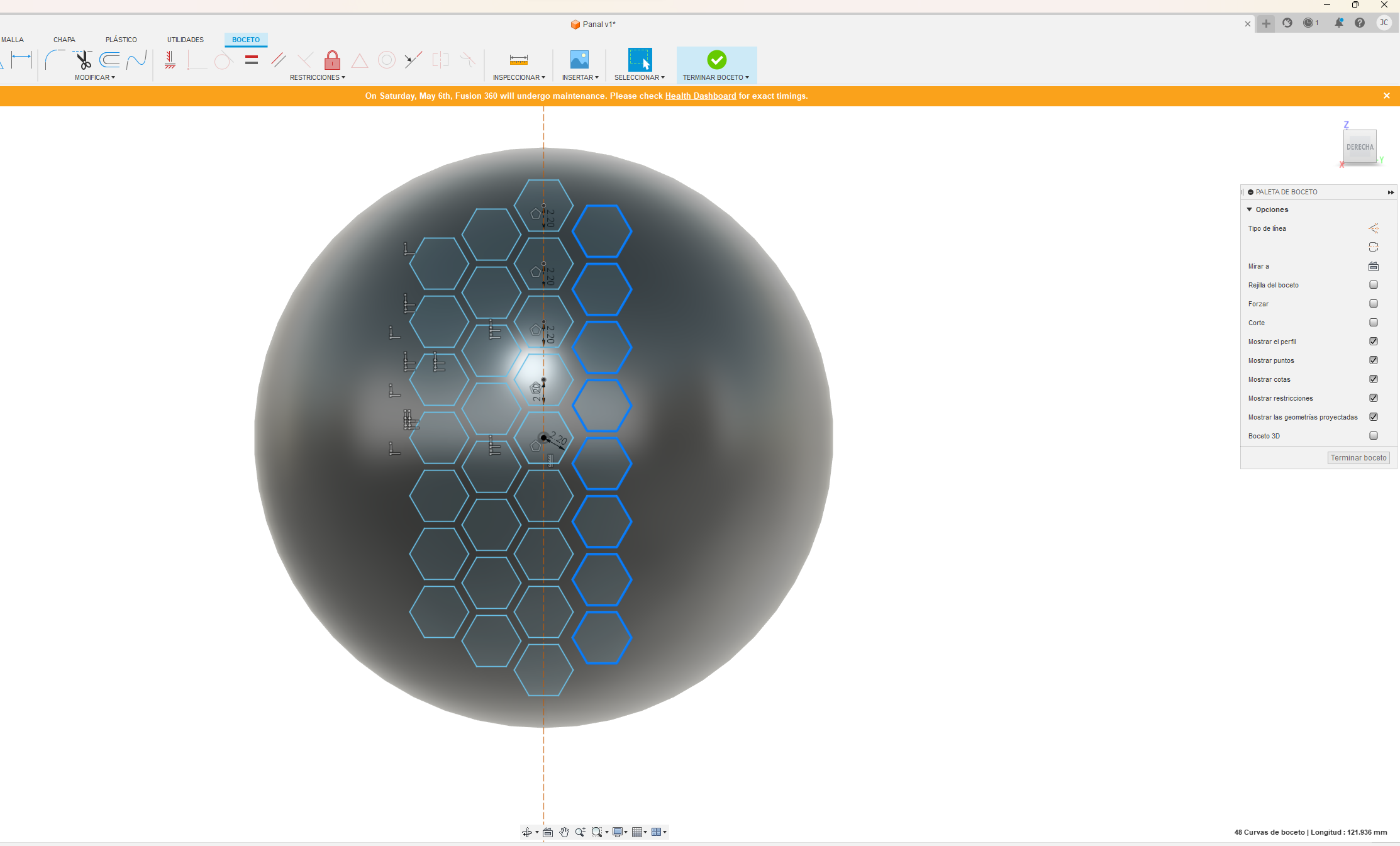Apply the Fix/Unfix lock constraint
This screenshot has height=846, width=1400.
[x=332, y=60]
